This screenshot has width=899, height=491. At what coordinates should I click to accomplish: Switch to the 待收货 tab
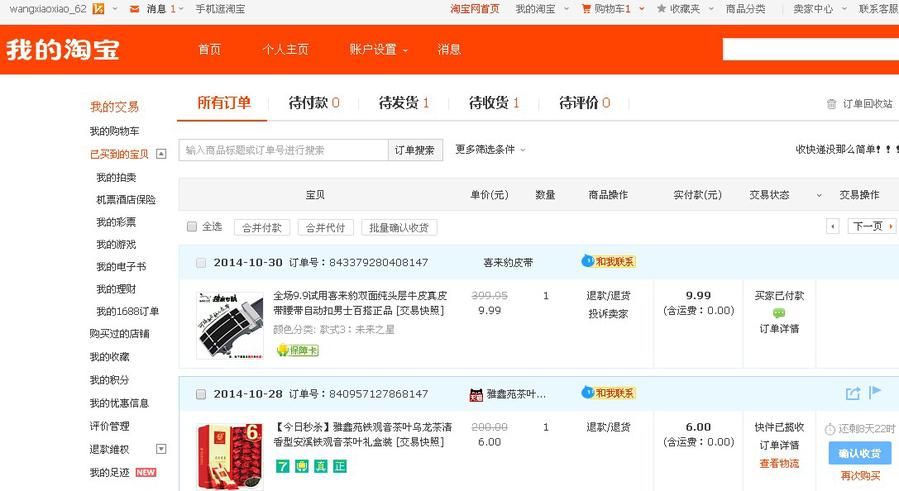[x=494, y=103]
